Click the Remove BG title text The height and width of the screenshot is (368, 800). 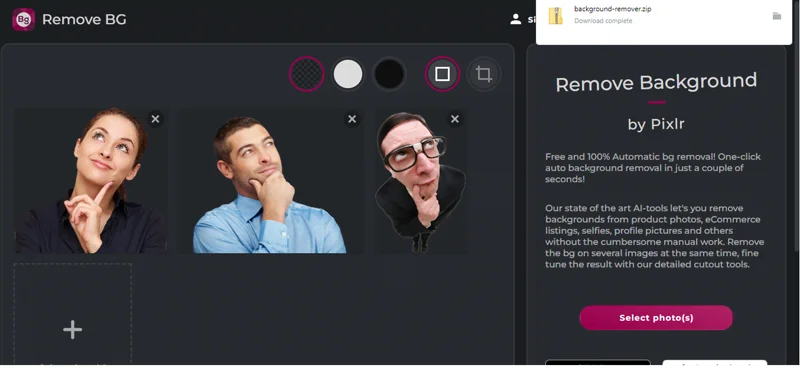click(84, 19)
